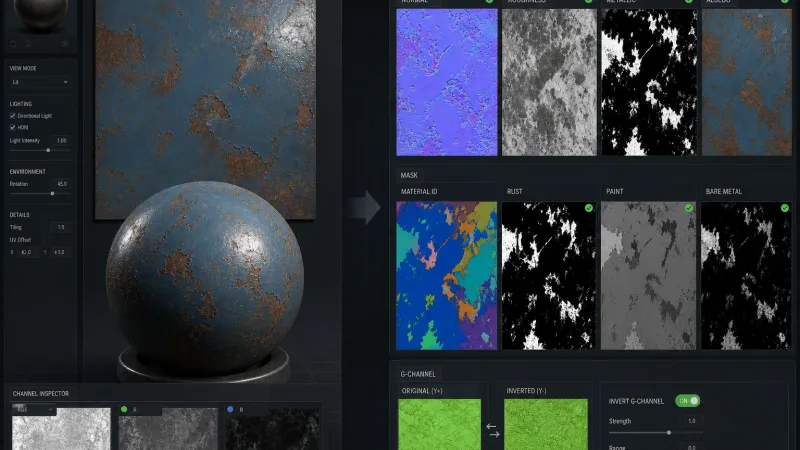This screenshot has width=800, height=450.
Task: Select the Albedo map thumbnail
Action: coord(746,82)
